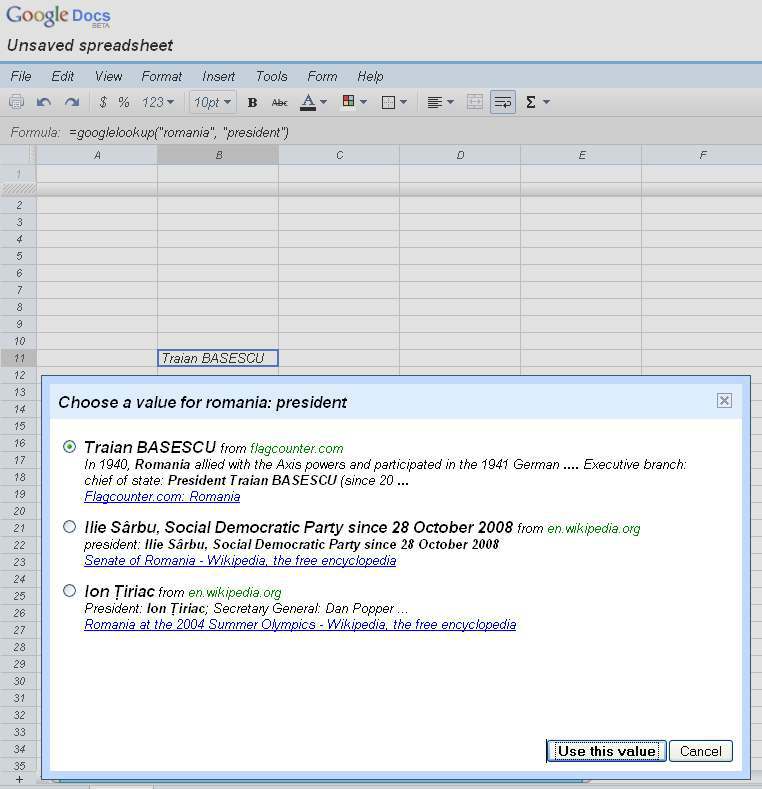Select the Ion Țiriac radio option

(x=69, y=591)
